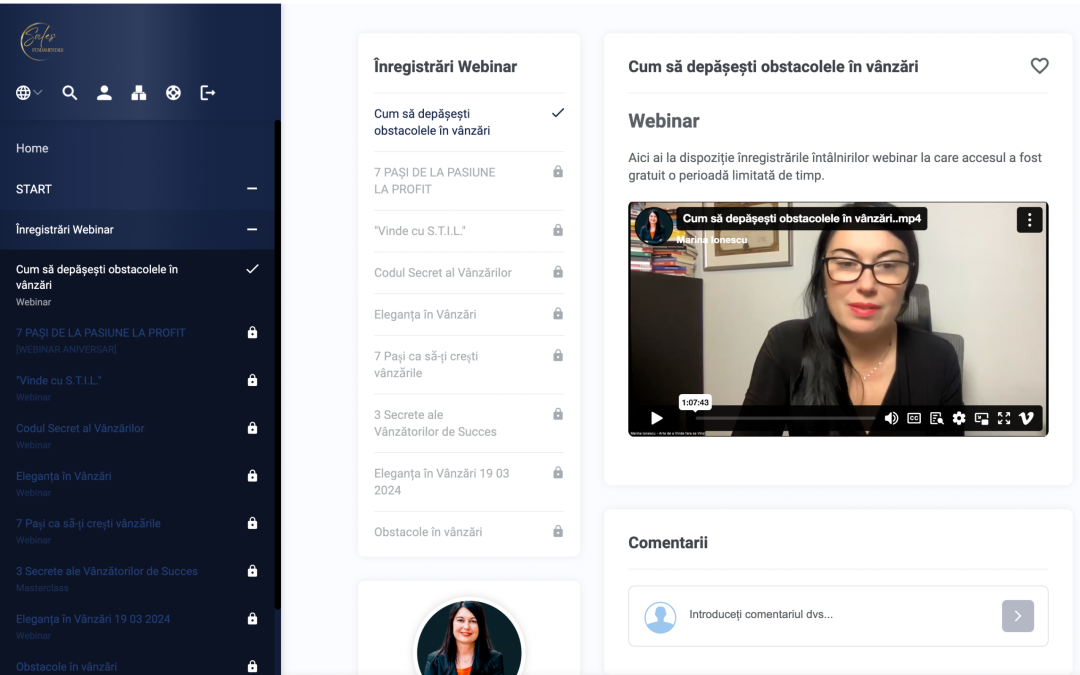Open the video transcript icon

pyautogui.click(x=936, y=418)
